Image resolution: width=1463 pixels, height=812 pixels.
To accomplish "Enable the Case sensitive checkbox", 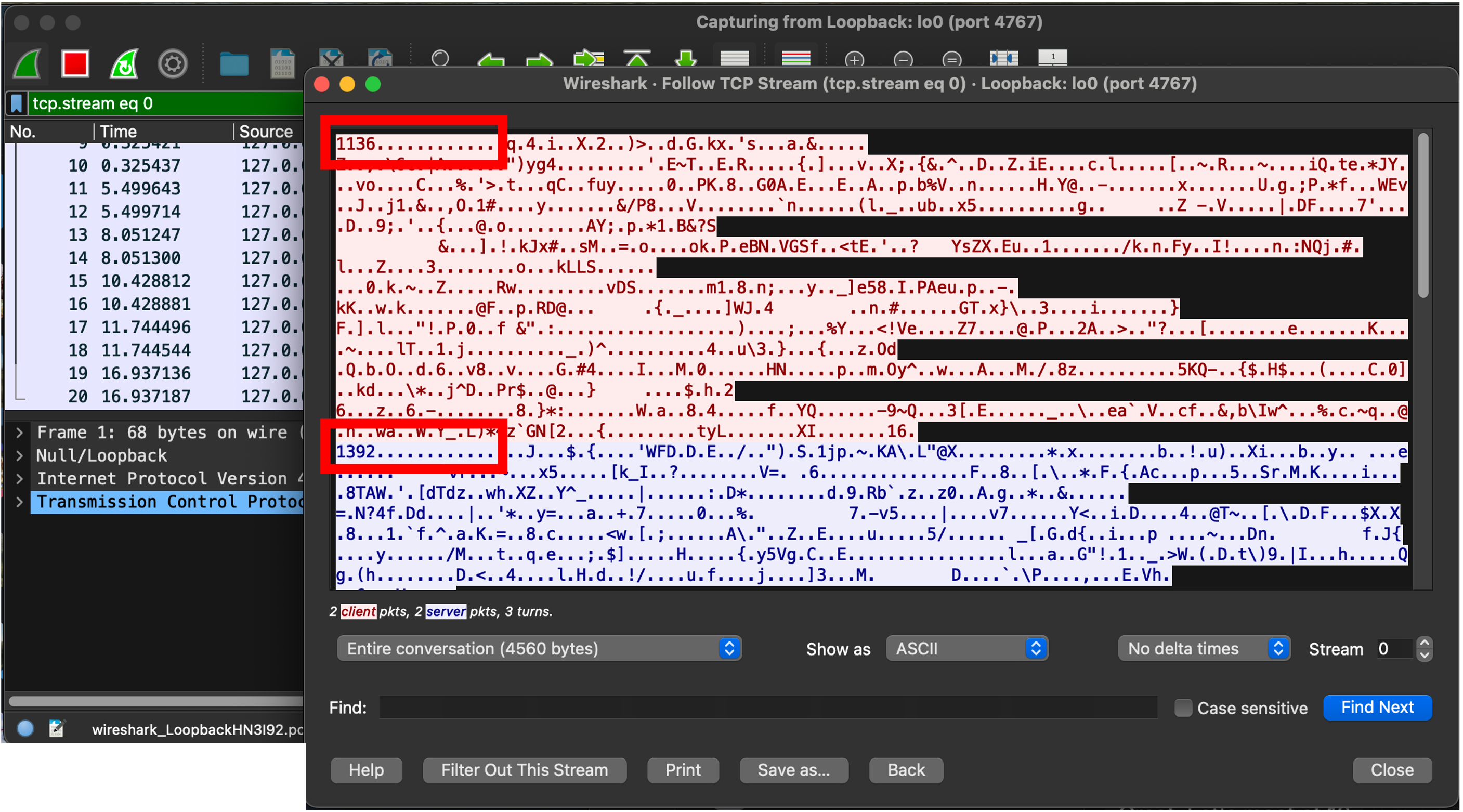I will 1184,708.
